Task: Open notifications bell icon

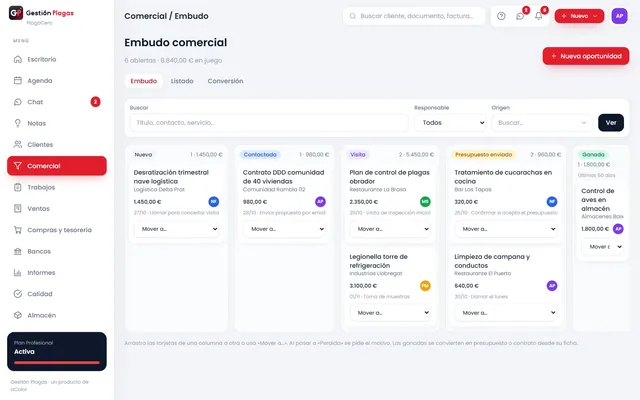Action: [539, 16]
